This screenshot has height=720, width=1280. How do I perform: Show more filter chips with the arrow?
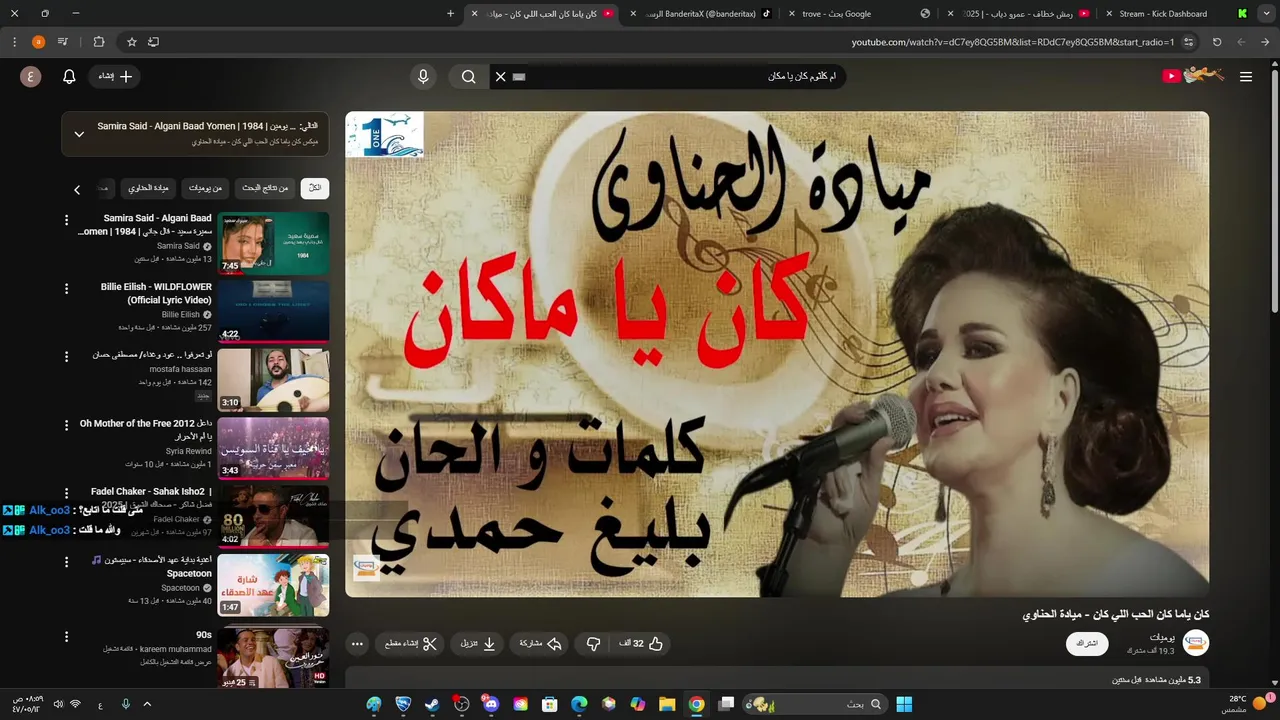pos(77,189)
